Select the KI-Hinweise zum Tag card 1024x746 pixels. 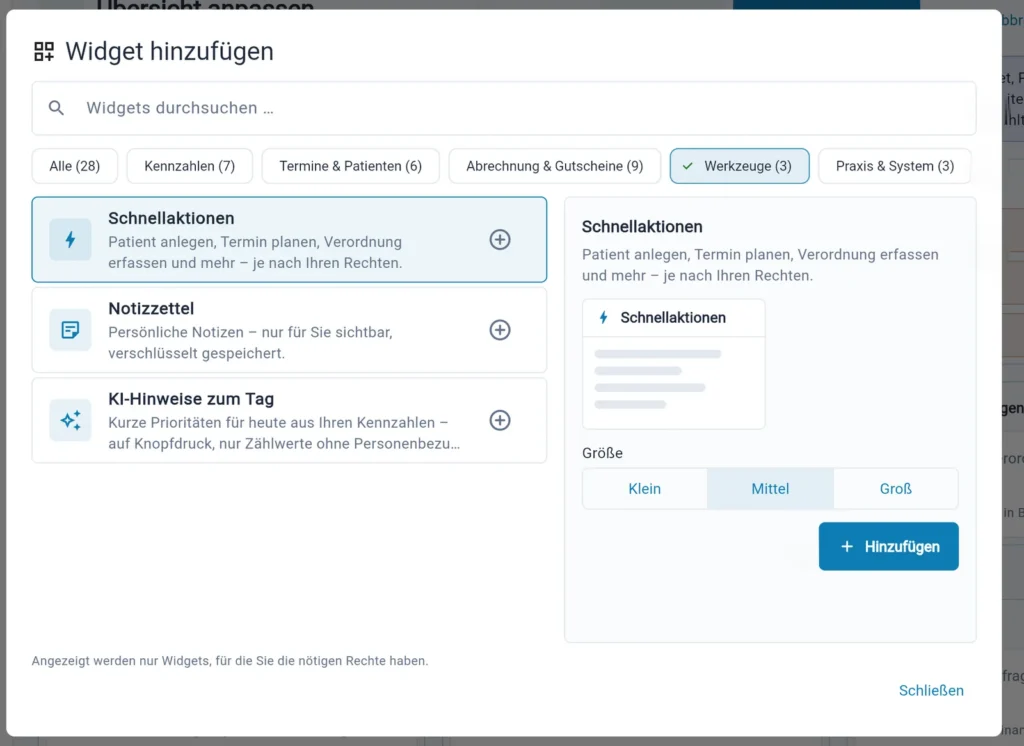pyautogui.click(x=289, y=420)
